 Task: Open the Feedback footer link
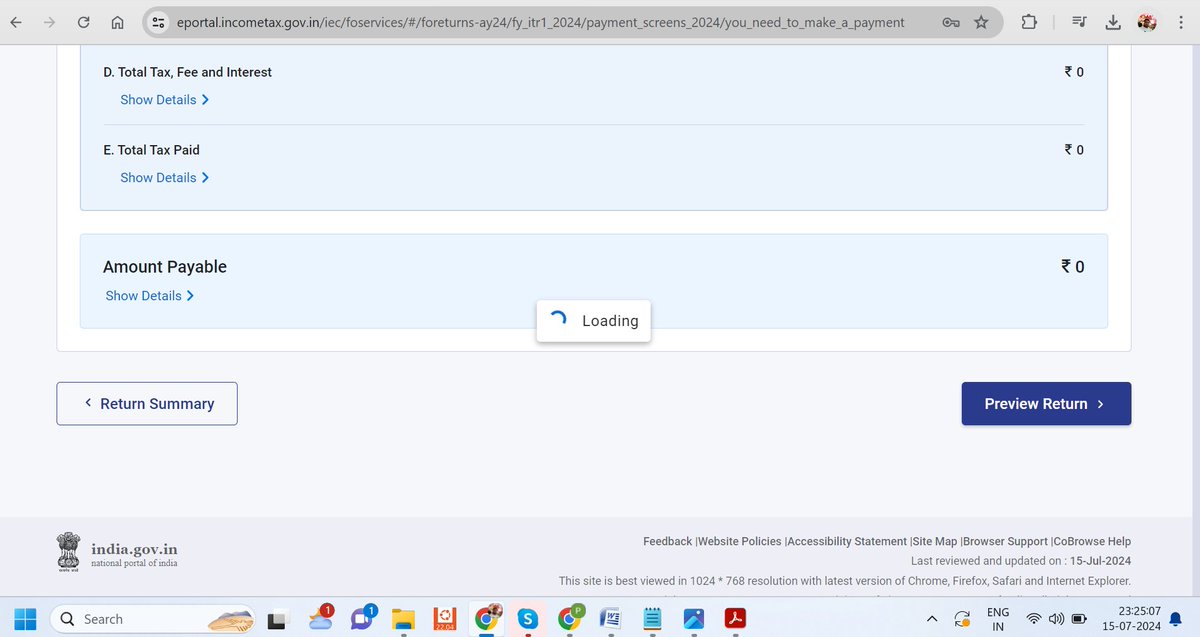(x=667, y=541)
